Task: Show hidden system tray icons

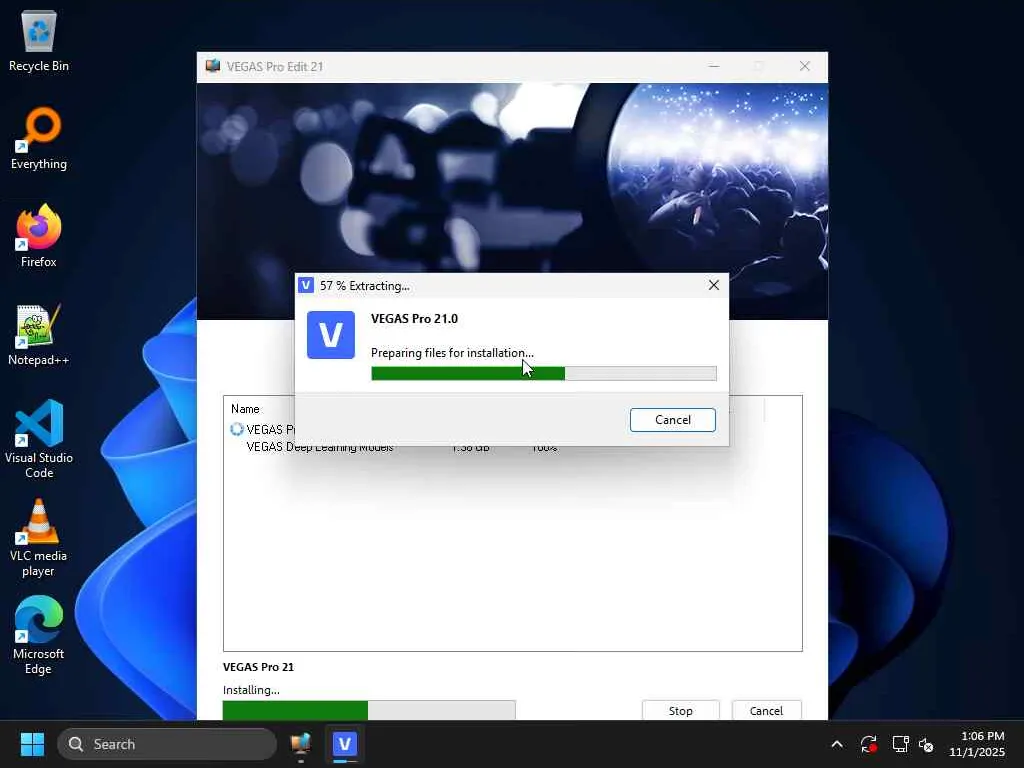Action: point(837,744)
